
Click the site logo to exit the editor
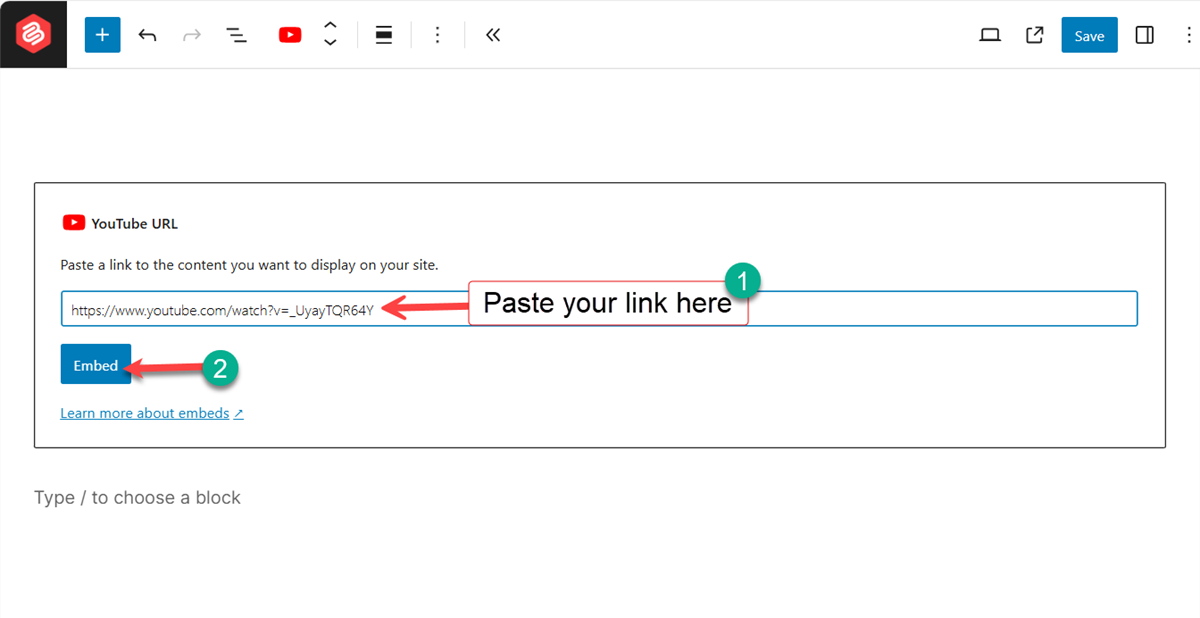[33, 33]
